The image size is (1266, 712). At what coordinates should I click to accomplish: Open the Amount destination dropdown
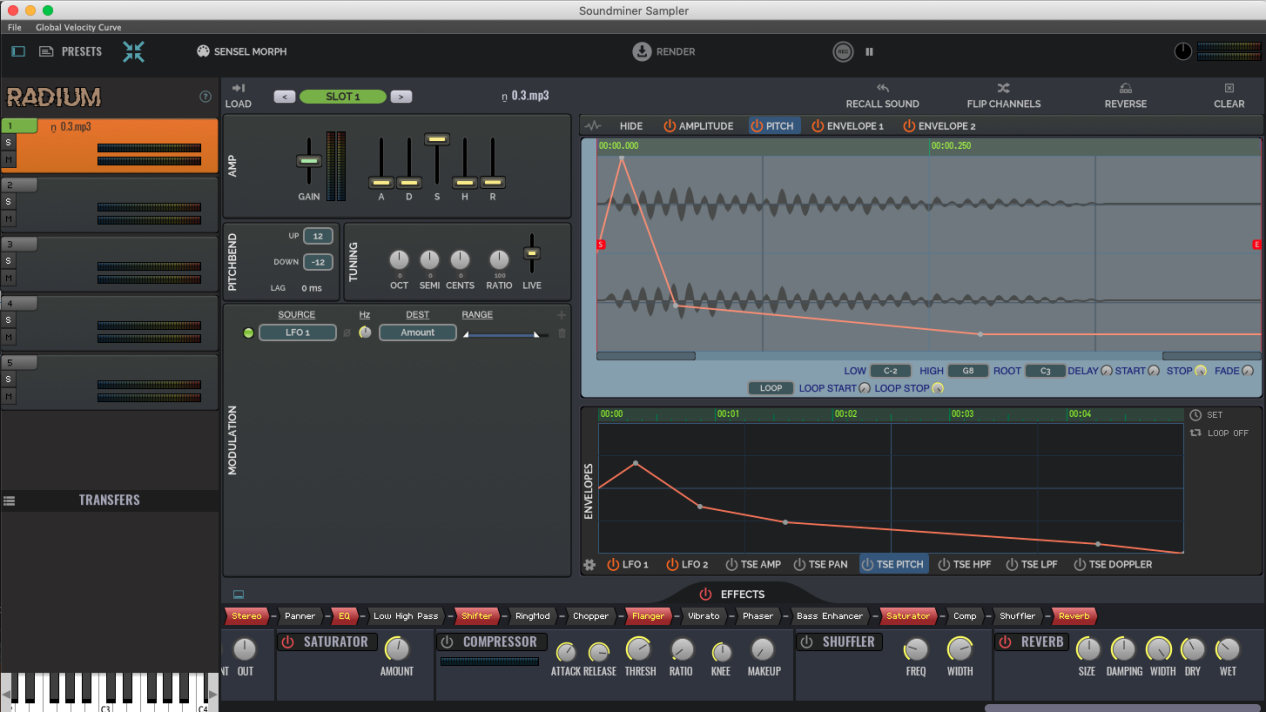417,333
